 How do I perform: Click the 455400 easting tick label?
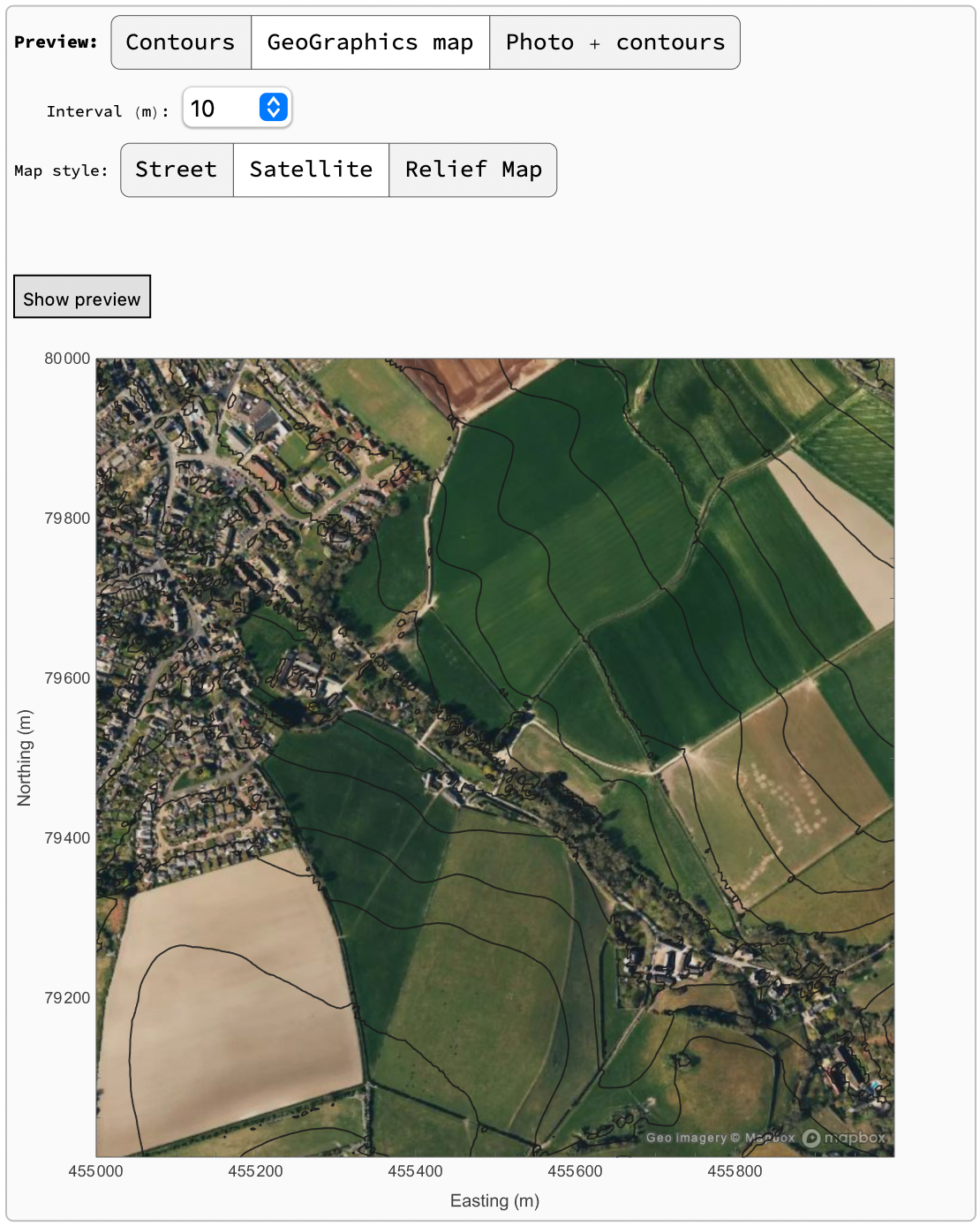[416, 1171]
